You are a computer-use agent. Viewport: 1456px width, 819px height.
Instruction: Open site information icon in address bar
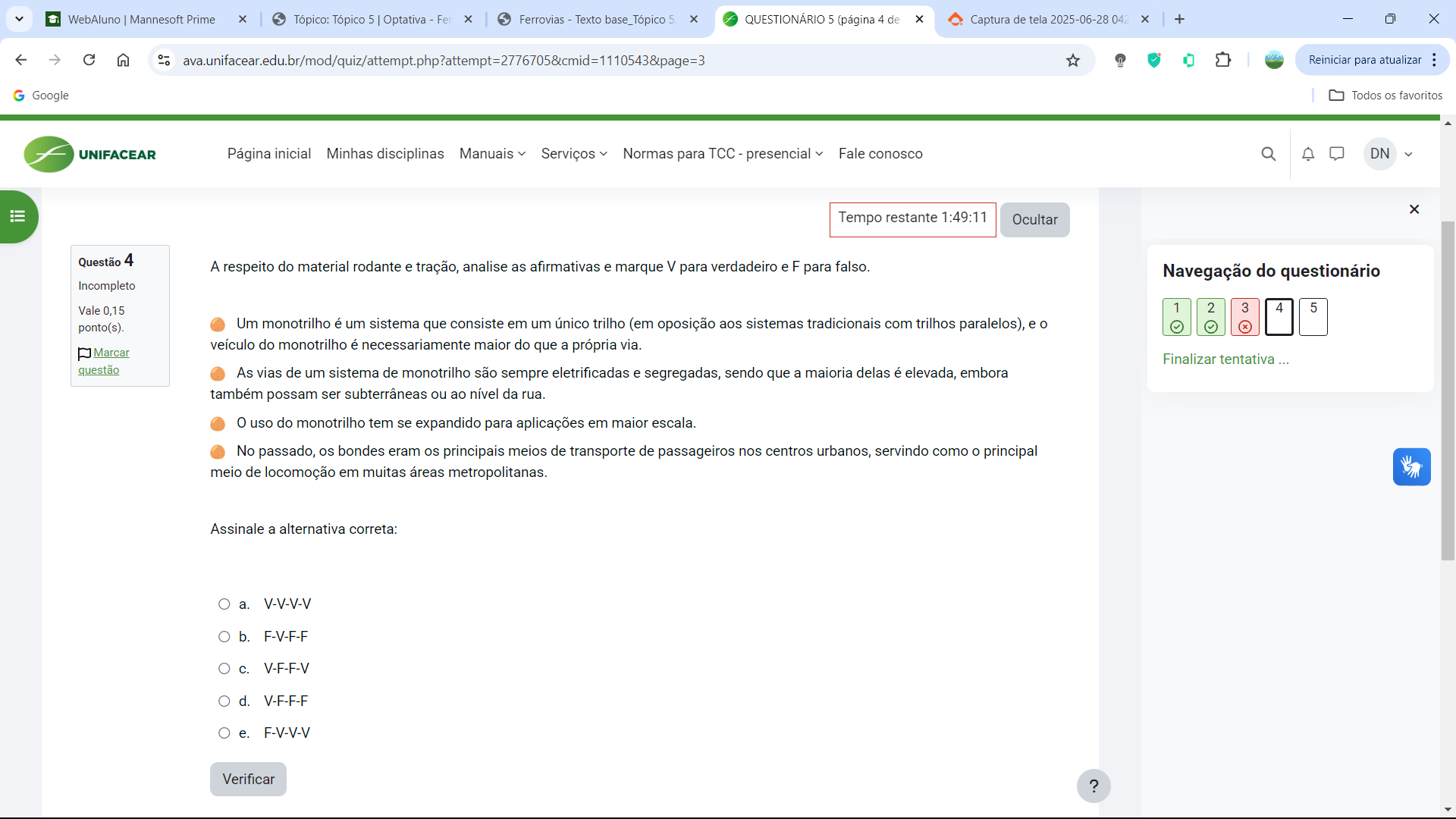164,60
